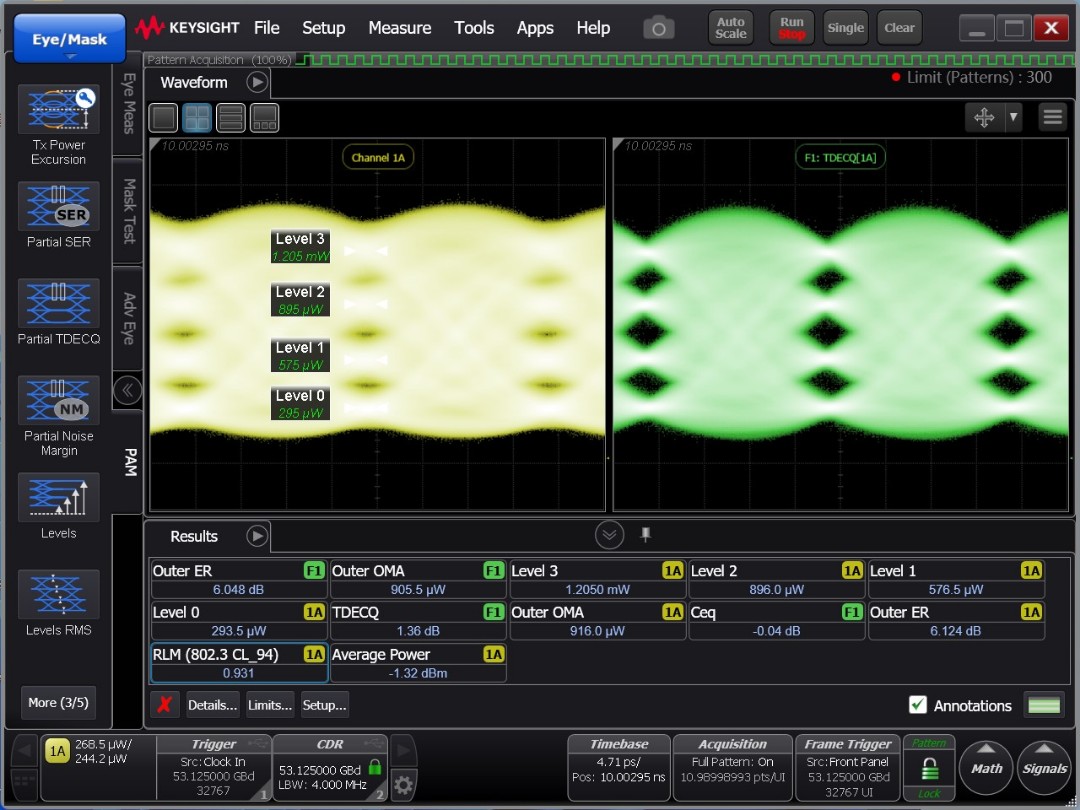Click the green annotation color swatch
1080x810 pixels.
(1044, 705)
